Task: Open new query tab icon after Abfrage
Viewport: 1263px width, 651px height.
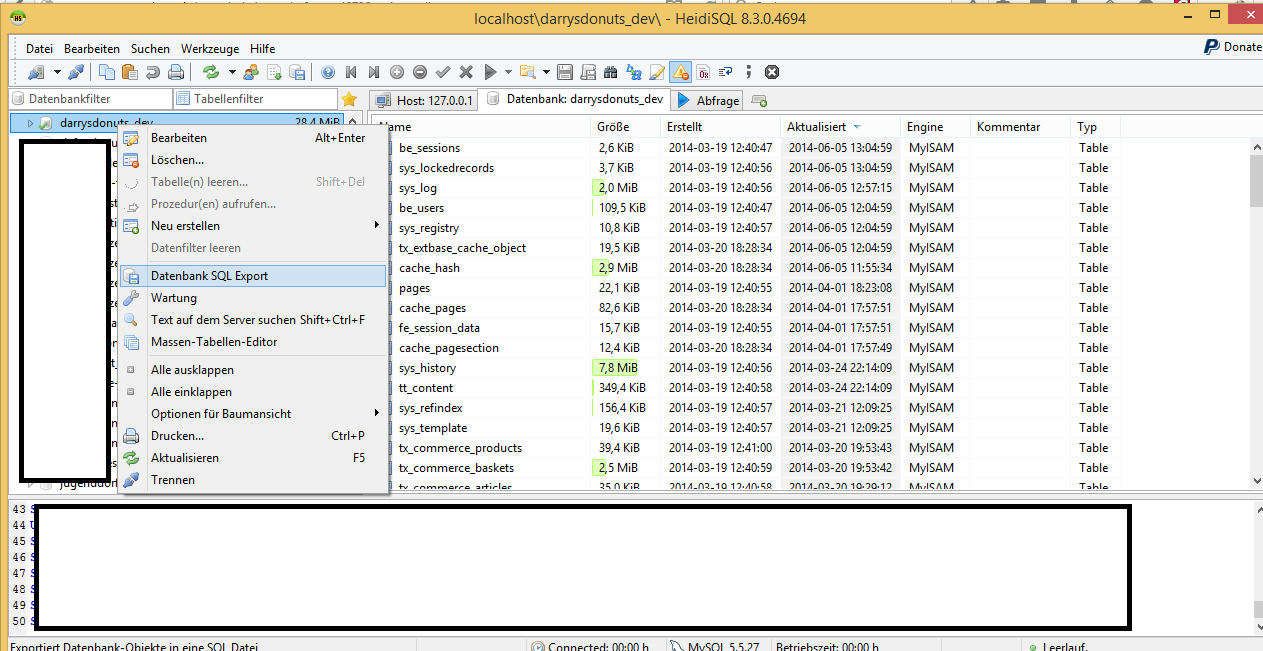Action: [759, 100]
